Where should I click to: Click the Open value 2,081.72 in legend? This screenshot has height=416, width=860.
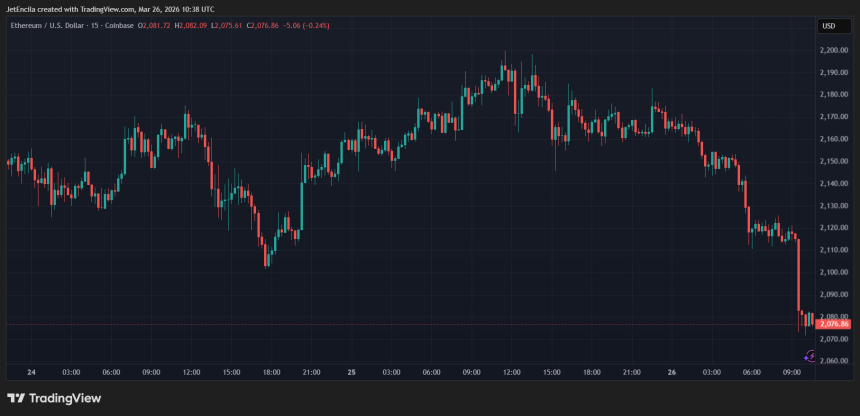[x=156, y=26]
